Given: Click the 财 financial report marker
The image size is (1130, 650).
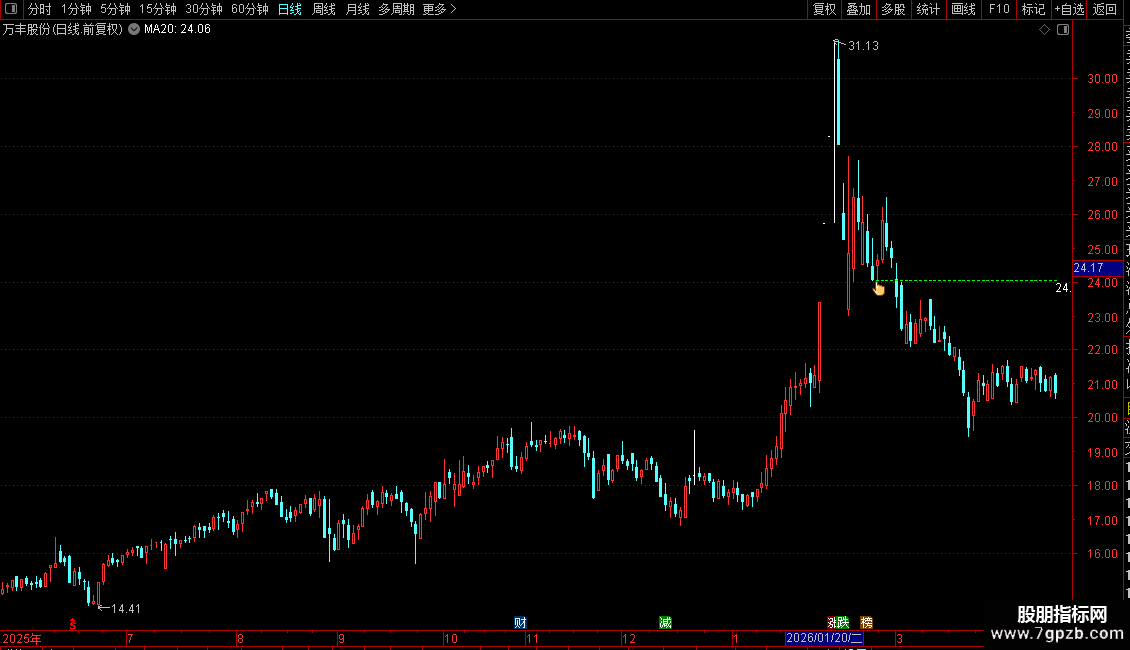Looking at the screenshot, I should pos(520,623).
